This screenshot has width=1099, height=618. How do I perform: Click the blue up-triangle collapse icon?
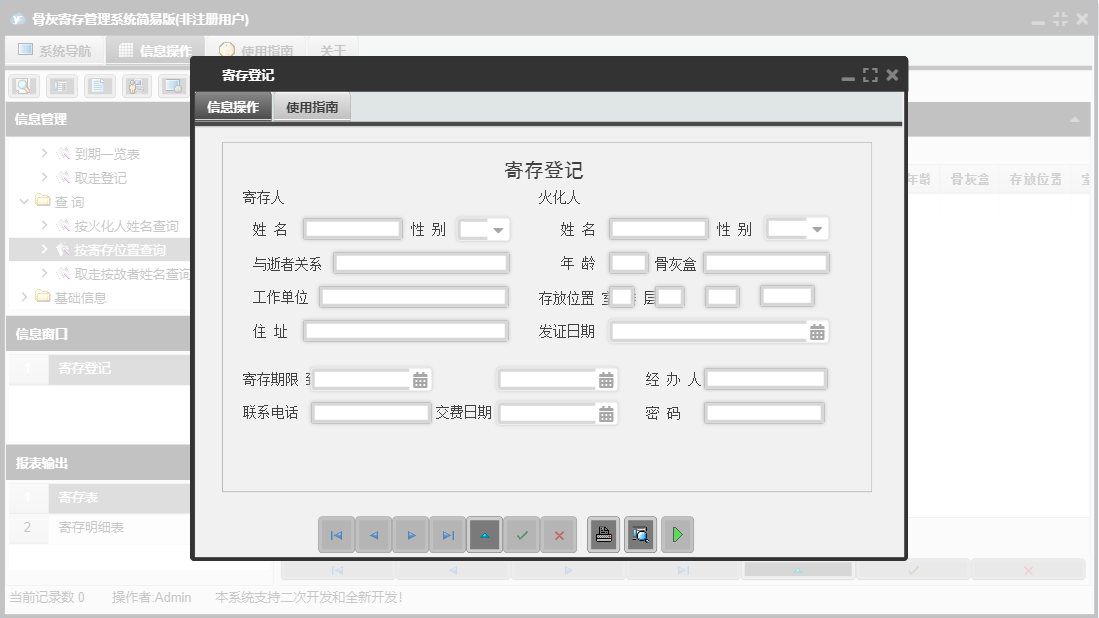(x=485, y=534)
